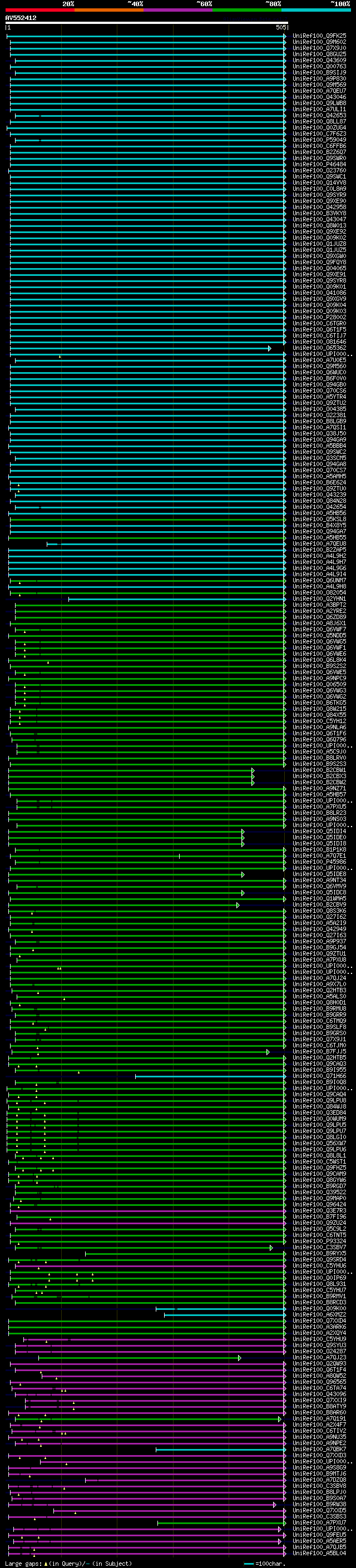Image resolution: width=356 pixels, height=1568 pixels.
Task: Select the AV552412 query label
Action: point(21,18)
